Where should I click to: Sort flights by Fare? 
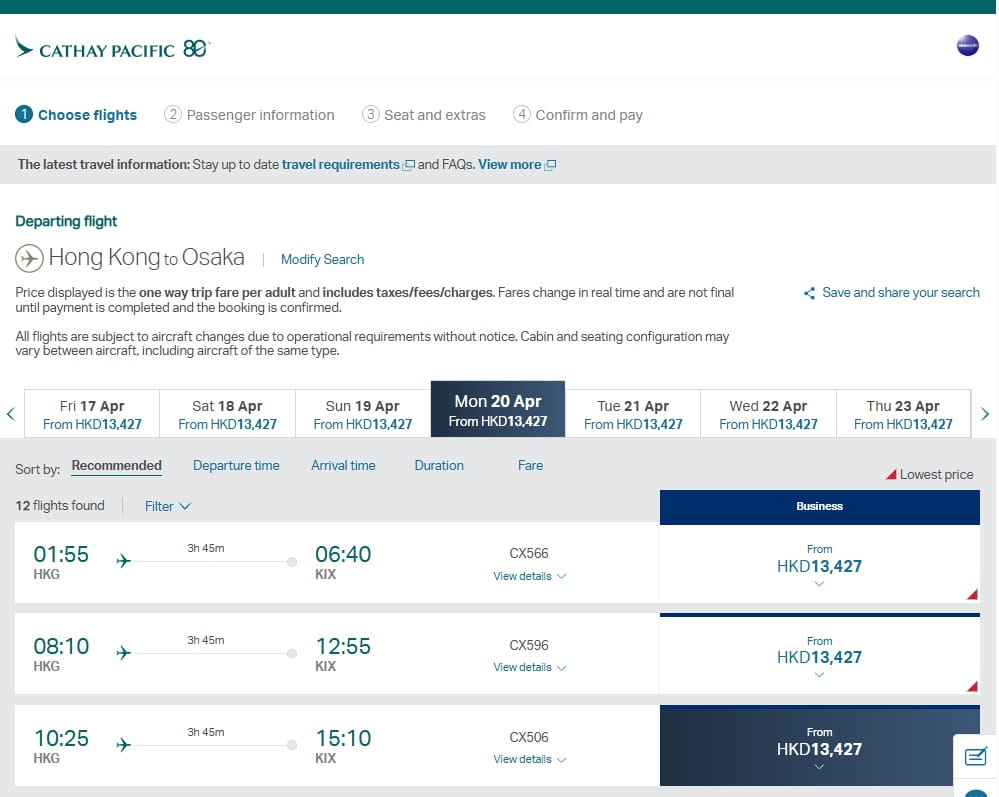coord(529,465)
